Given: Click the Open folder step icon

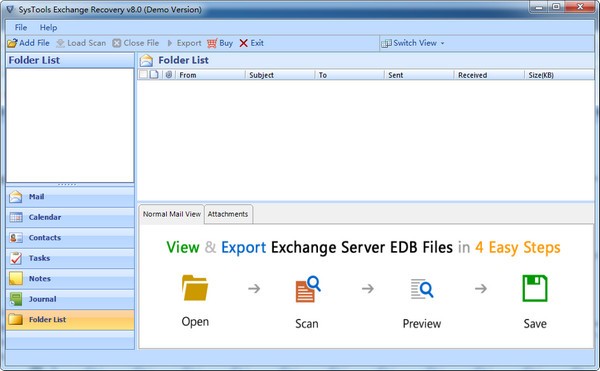Looking at the screenshot, I should coord(195,288).
